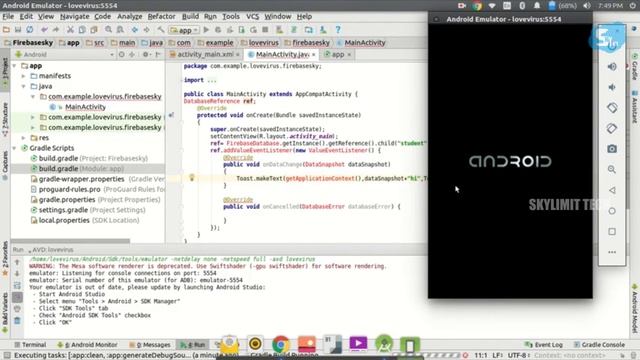Click emulator rotate left icon
The image size is (640, 360).
coord(612,108)
